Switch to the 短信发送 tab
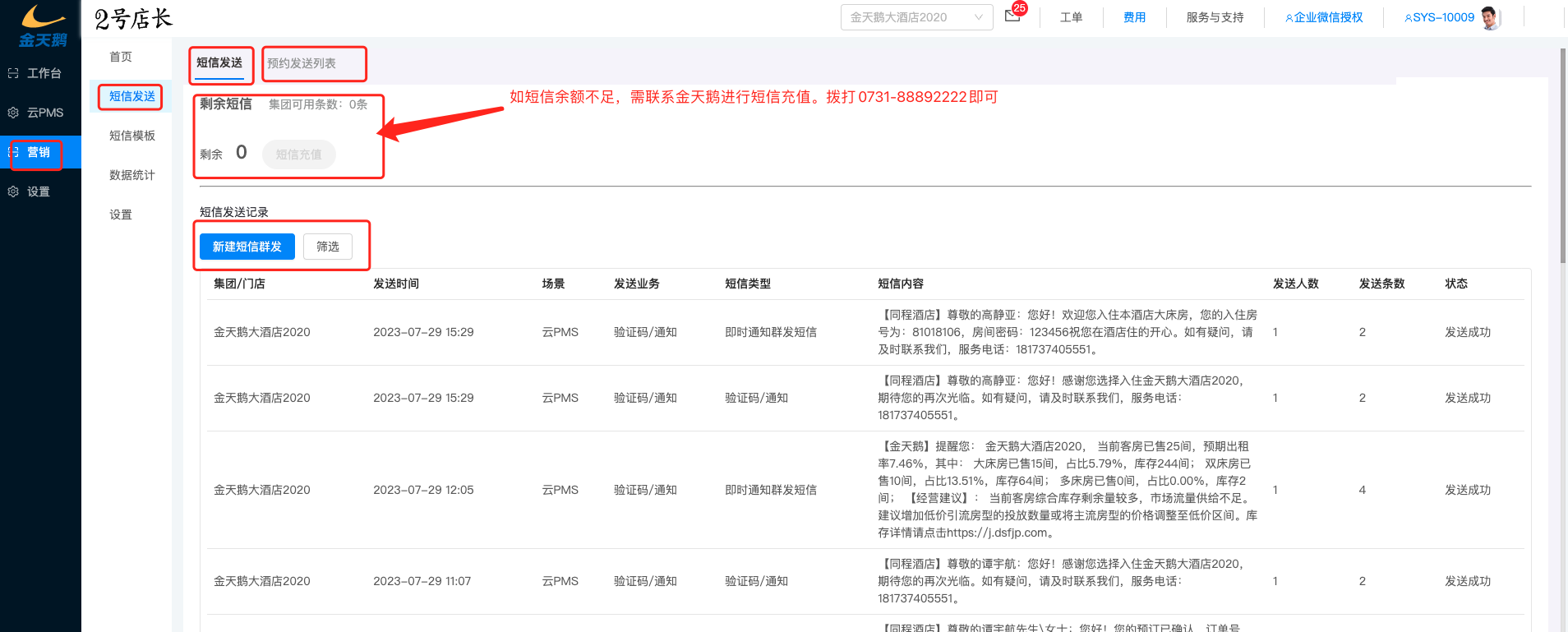This screenshot has width=1568, height=632. (x=219, y=63)
